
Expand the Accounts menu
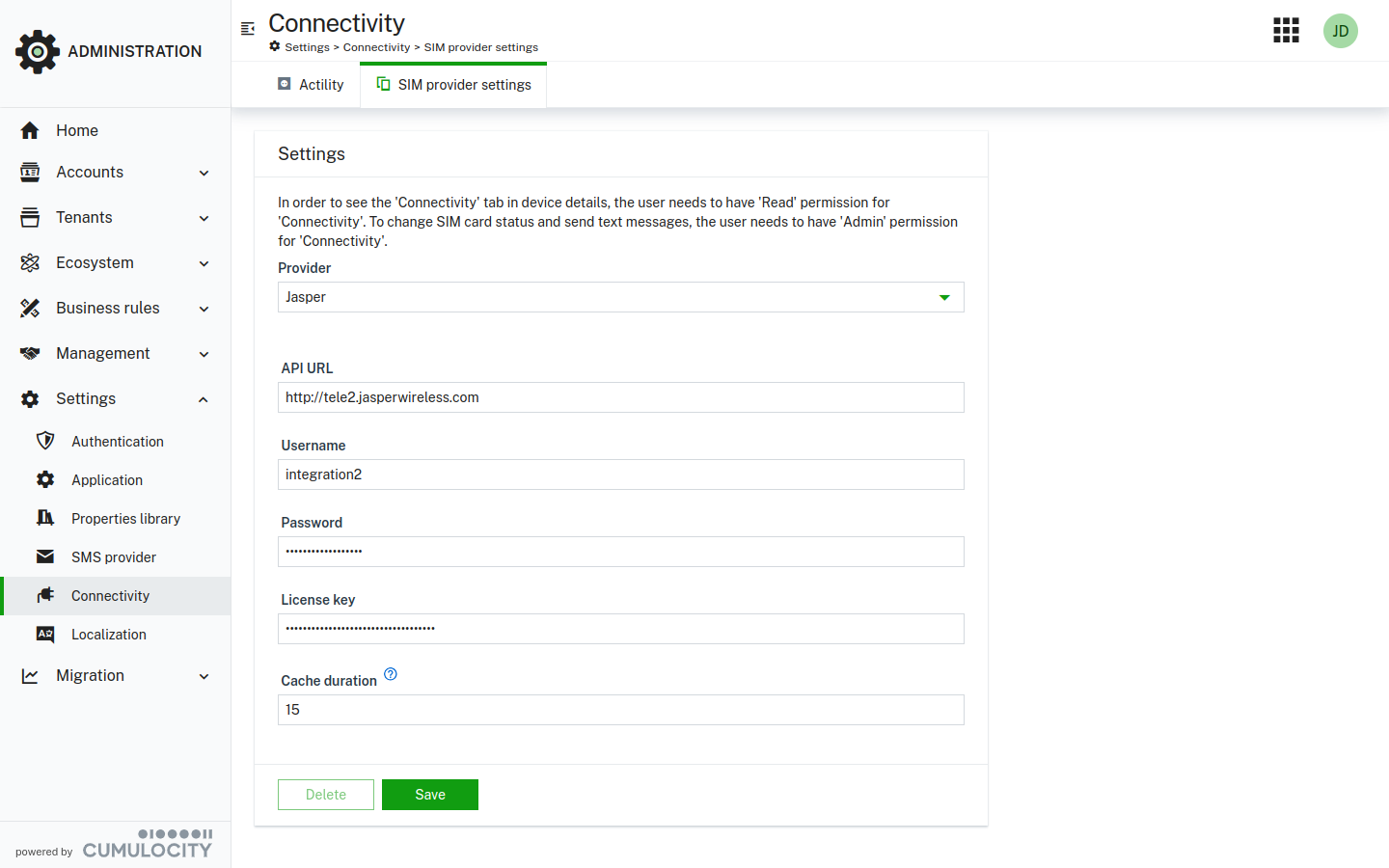pyautogui.click(x=115, y=173)
